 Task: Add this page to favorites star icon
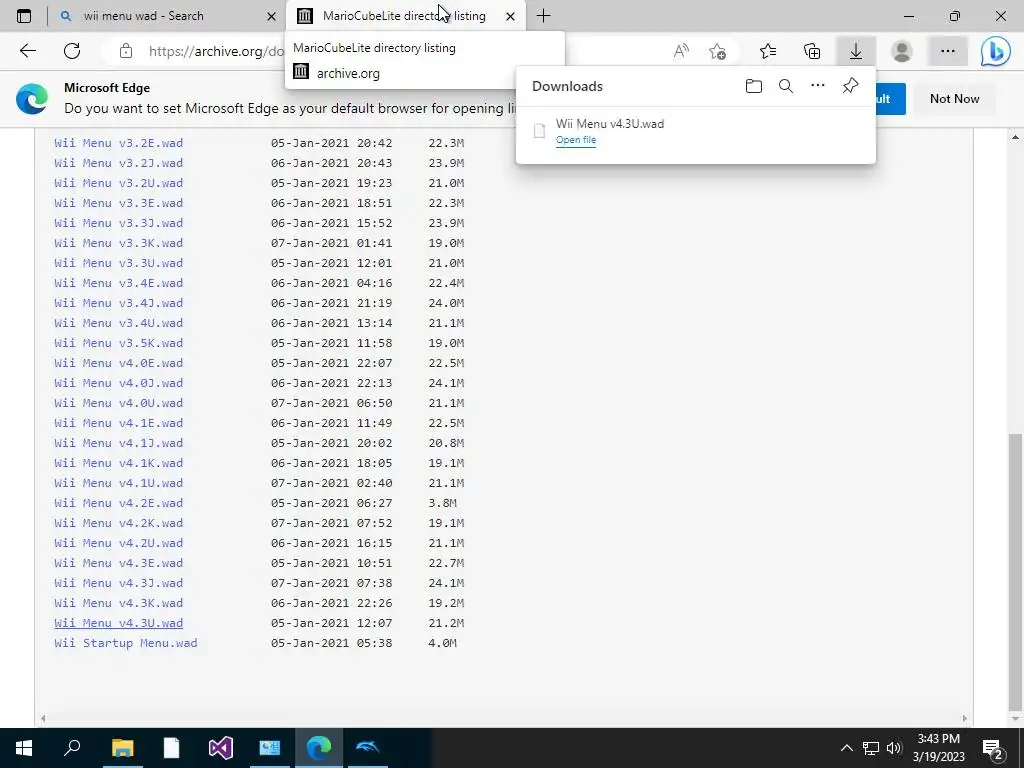[x=718, y=51]
